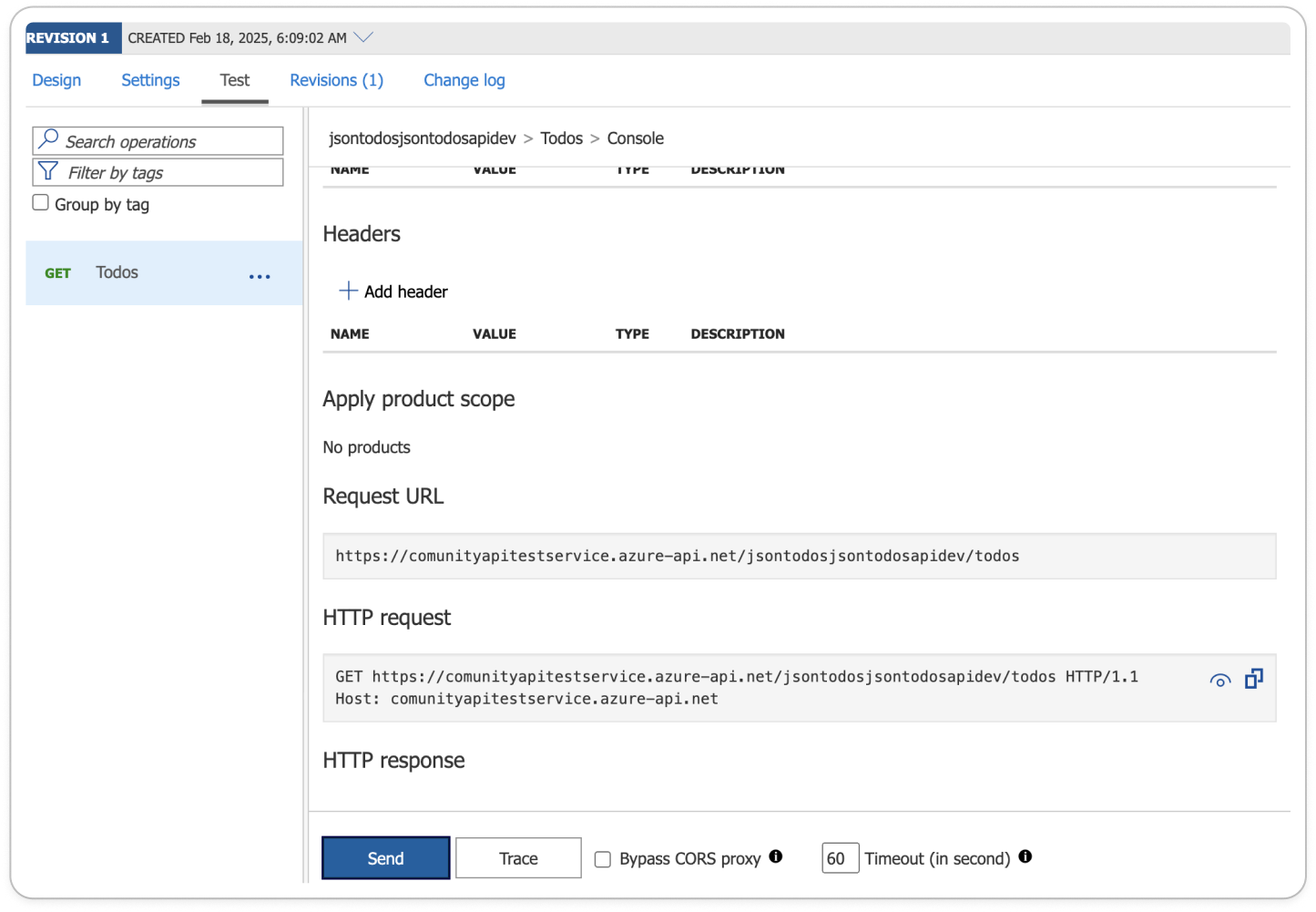The image size is (1316, 912).
Task: Open the Change log tab
Action: click(464, 80)
